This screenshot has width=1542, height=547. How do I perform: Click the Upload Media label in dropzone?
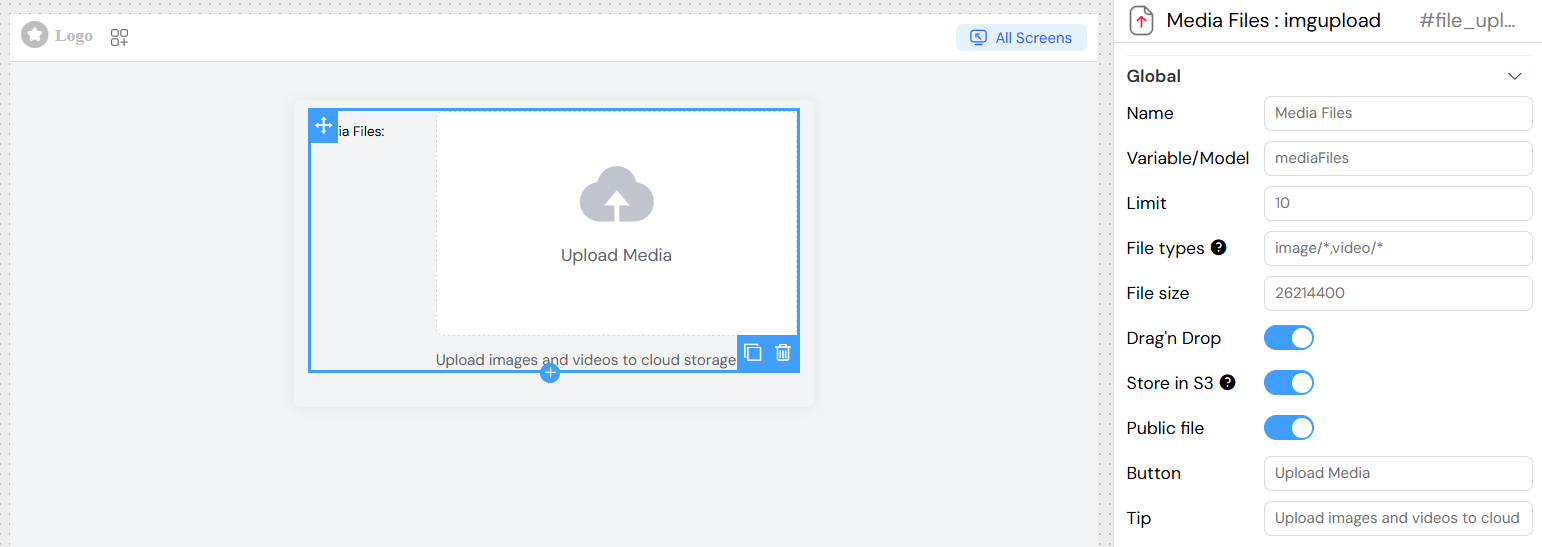click(616, 255)
